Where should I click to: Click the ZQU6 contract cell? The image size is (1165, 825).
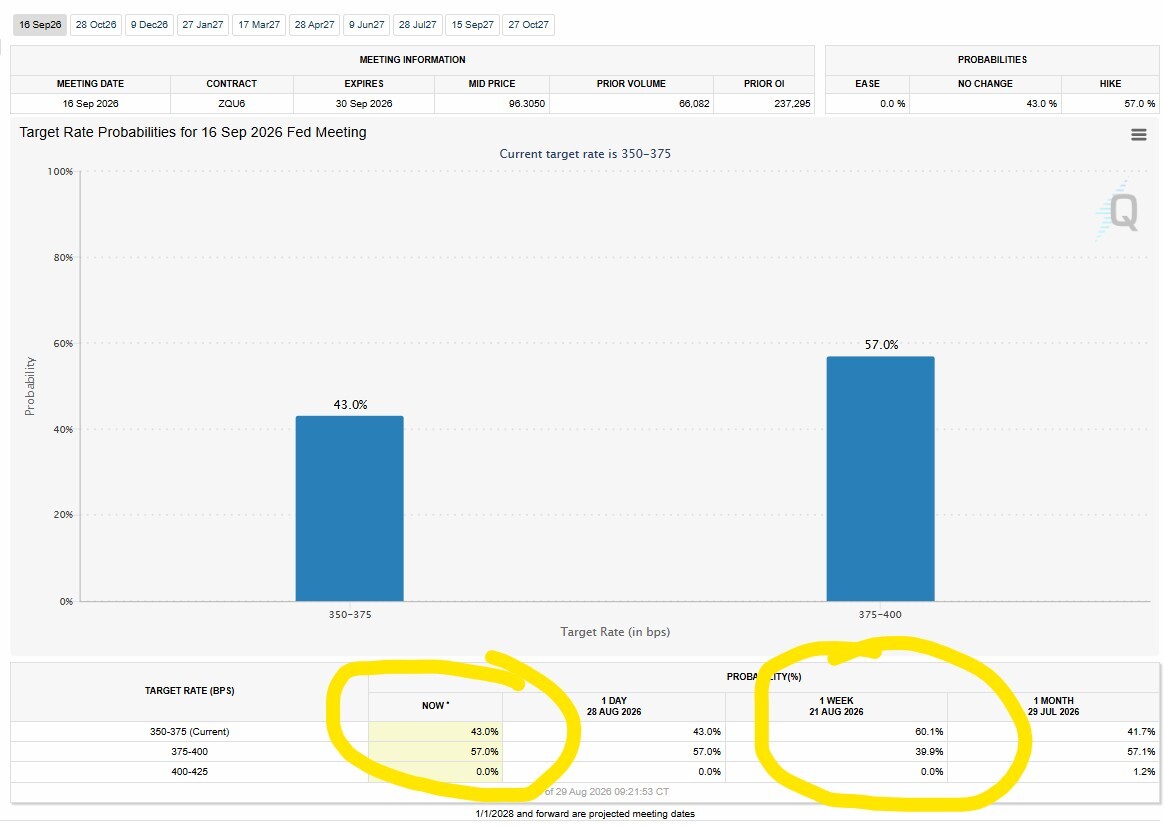click(232, 103)
